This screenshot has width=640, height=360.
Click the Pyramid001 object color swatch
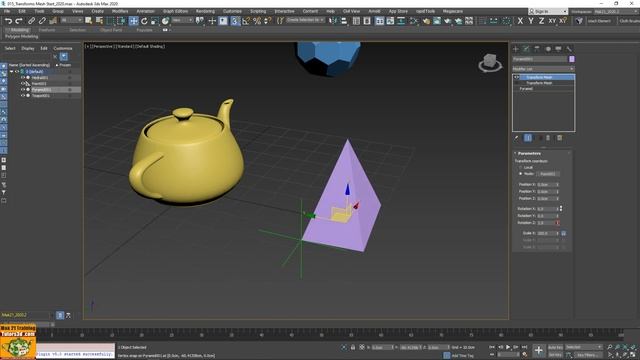click(572, 59)
